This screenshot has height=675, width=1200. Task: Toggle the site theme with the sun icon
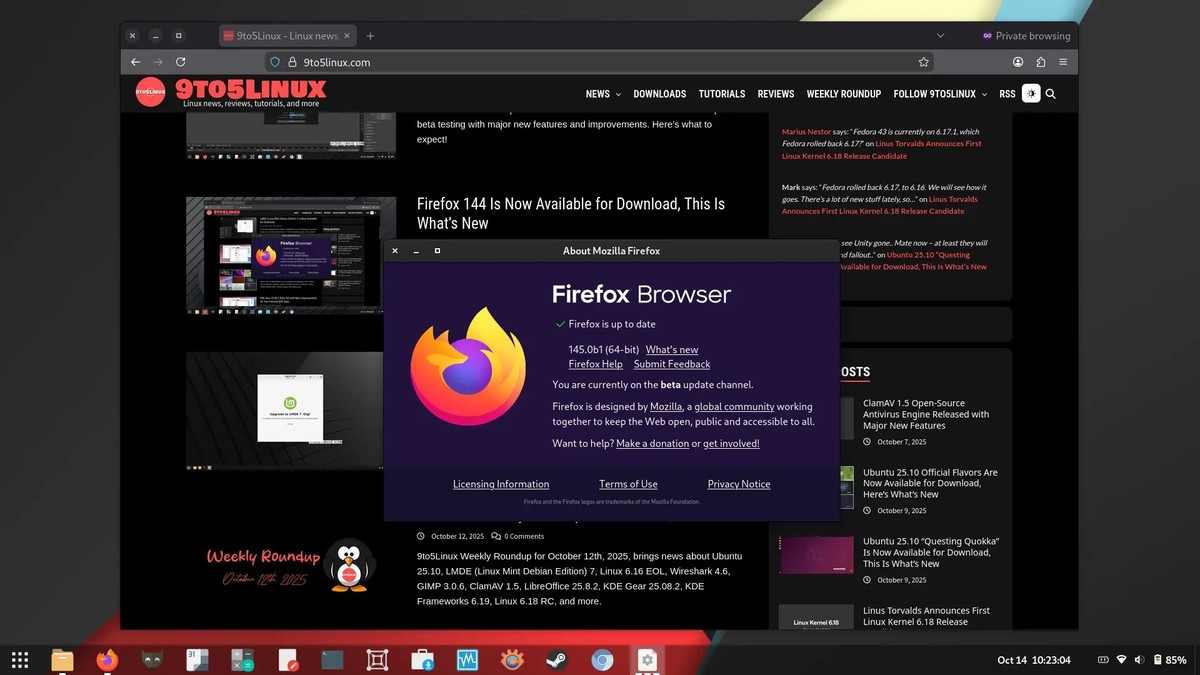(x=1031, y=93)
